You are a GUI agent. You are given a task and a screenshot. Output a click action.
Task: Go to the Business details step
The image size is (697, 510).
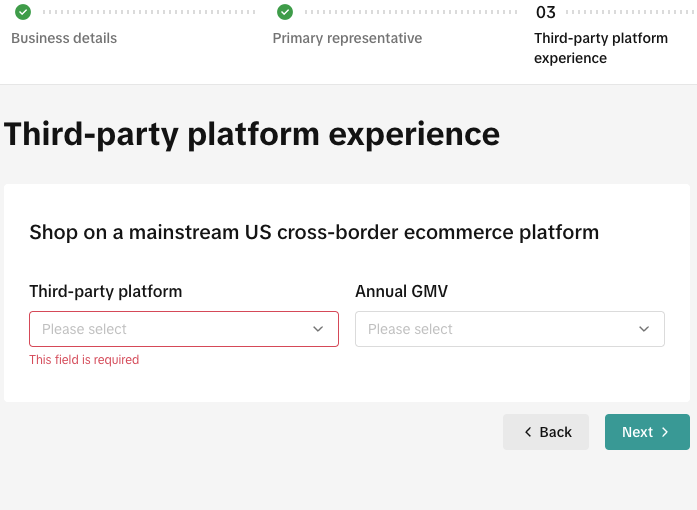[x=64, y=38]
